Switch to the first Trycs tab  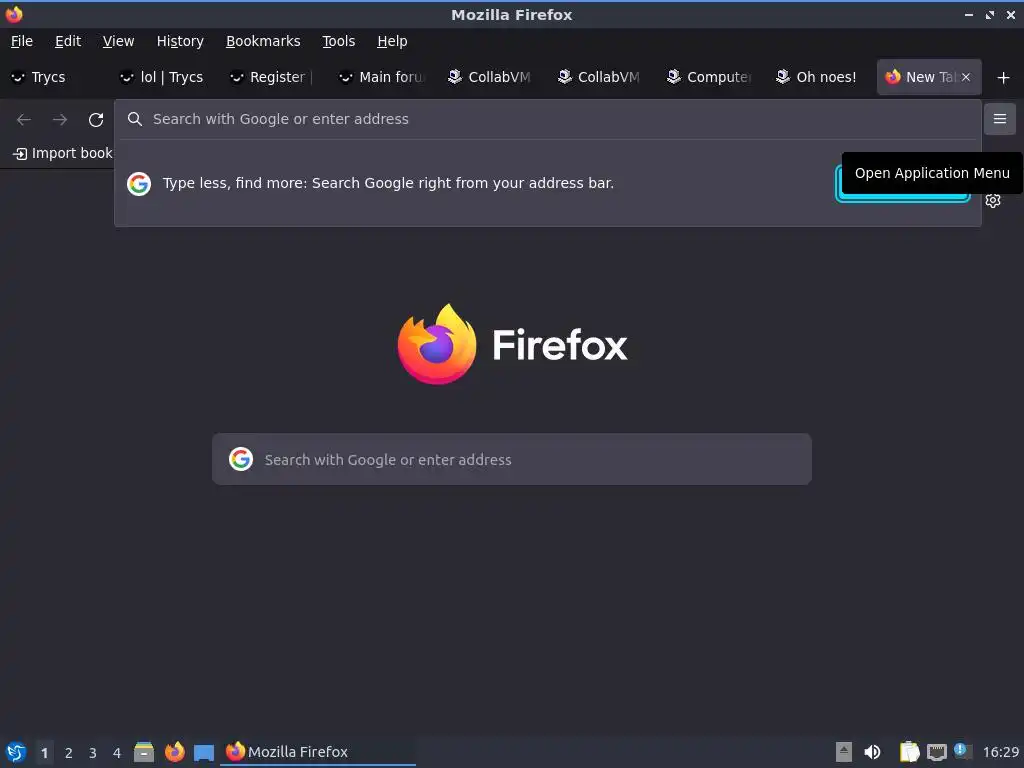coord(55,77)
